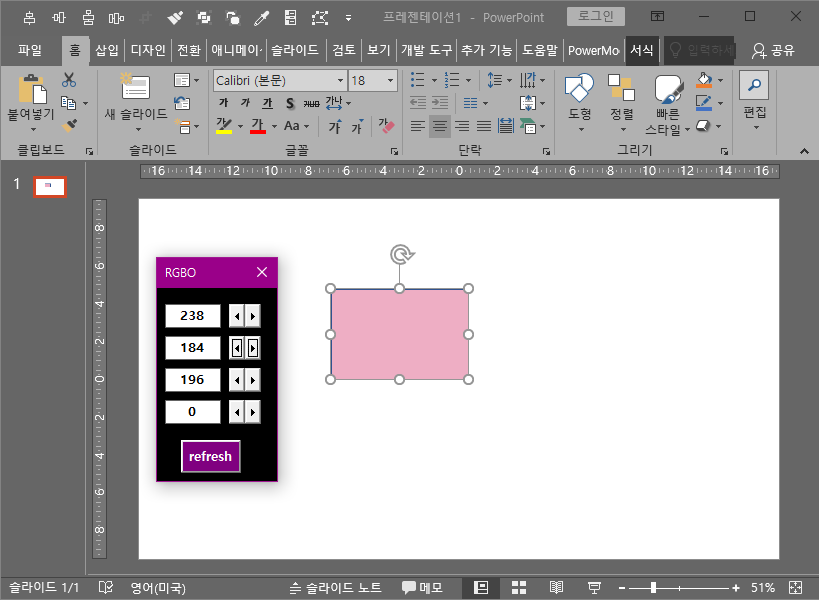Set paragraph alignment to right
The width and height of the screenshot is (819, 601).
tap(462, 126)
